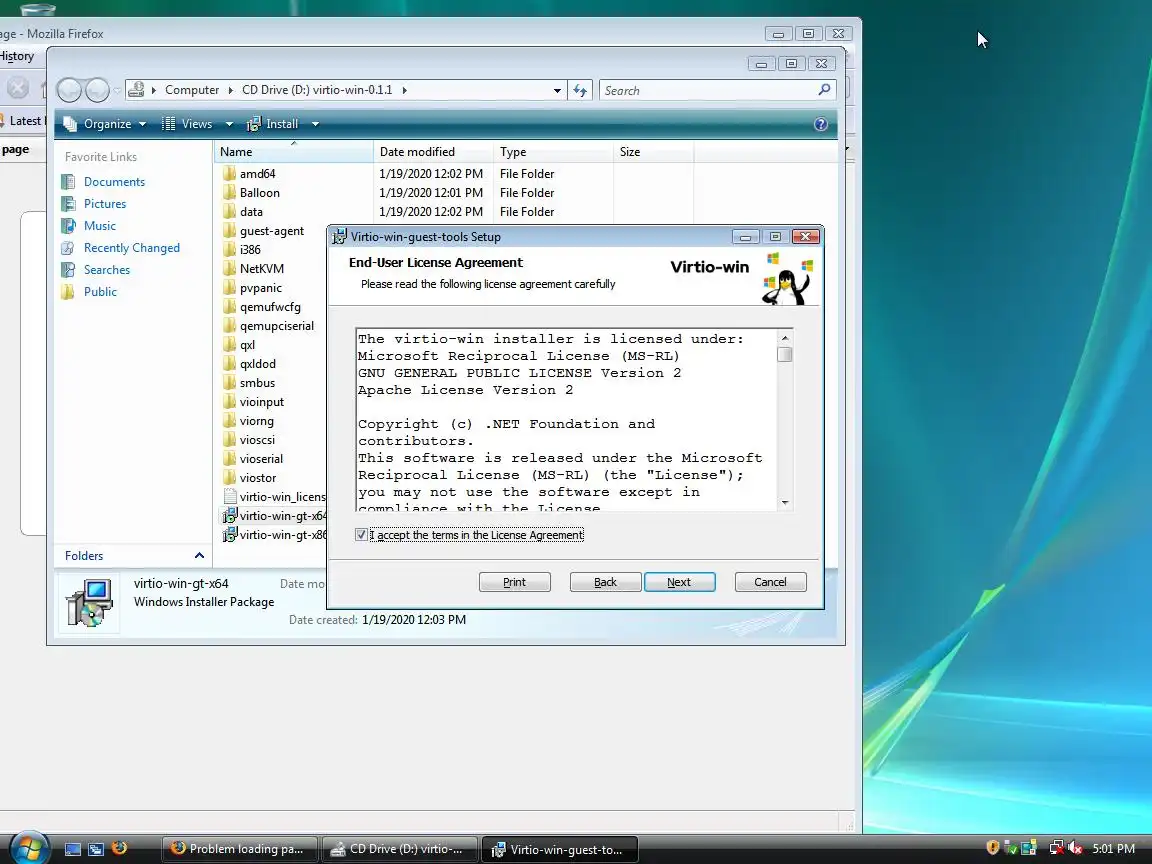Select virtio-win-gt-x86 installer file
The image size is (1152, 864).
(x=274, y=535)
